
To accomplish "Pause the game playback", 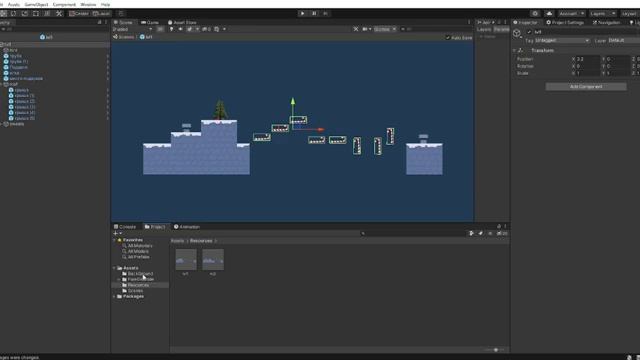I will pos(314,13).
